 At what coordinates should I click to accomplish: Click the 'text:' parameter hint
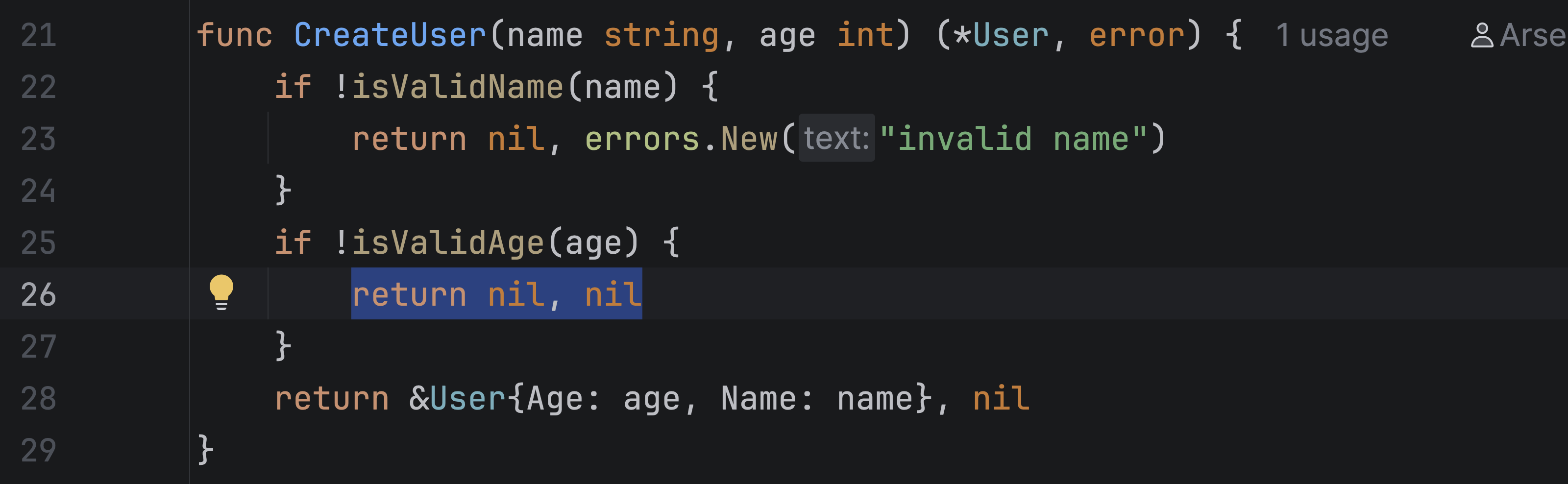pos(836,138)
